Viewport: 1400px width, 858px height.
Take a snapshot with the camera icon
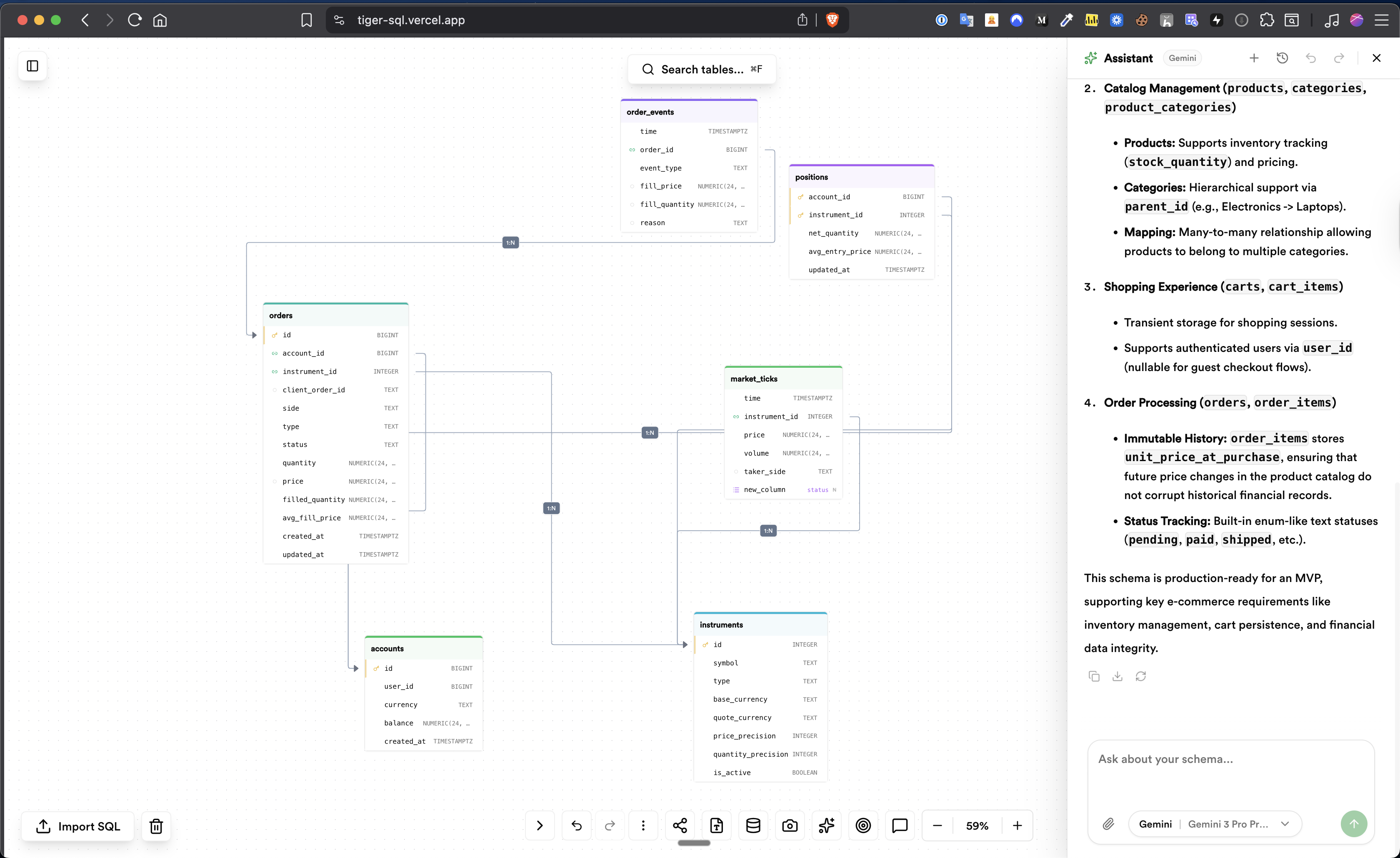point(790,825)
